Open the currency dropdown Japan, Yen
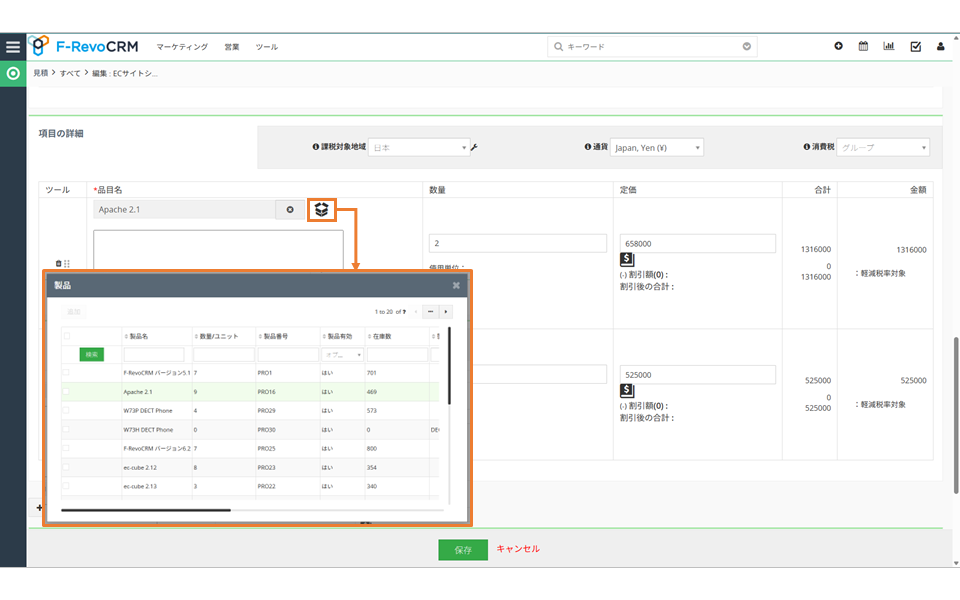The height and width of the screenshot is (600, 960). pyautogui.click(x=657, y=148)
